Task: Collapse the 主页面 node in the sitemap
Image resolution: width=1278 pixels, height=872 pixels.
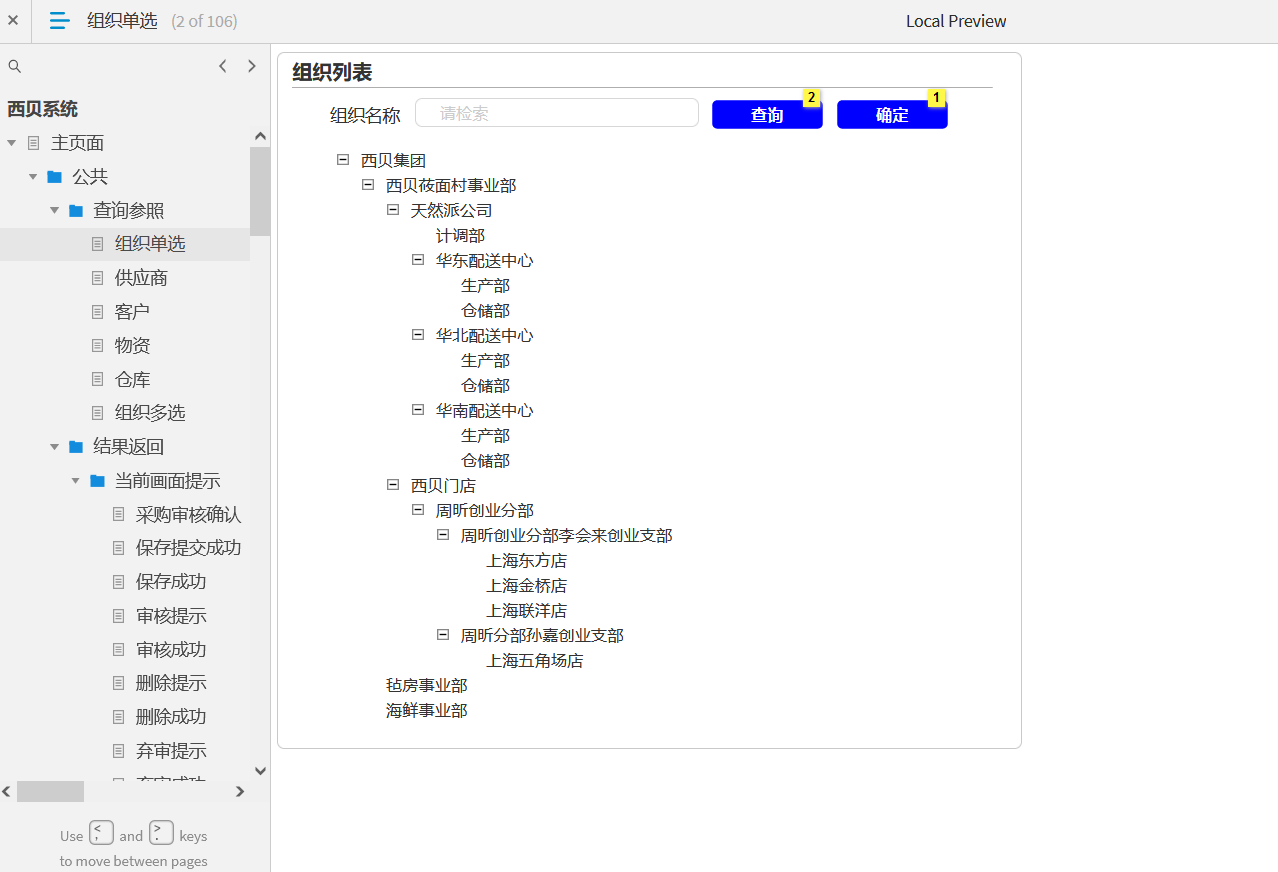Action: (x=12, y=143)
